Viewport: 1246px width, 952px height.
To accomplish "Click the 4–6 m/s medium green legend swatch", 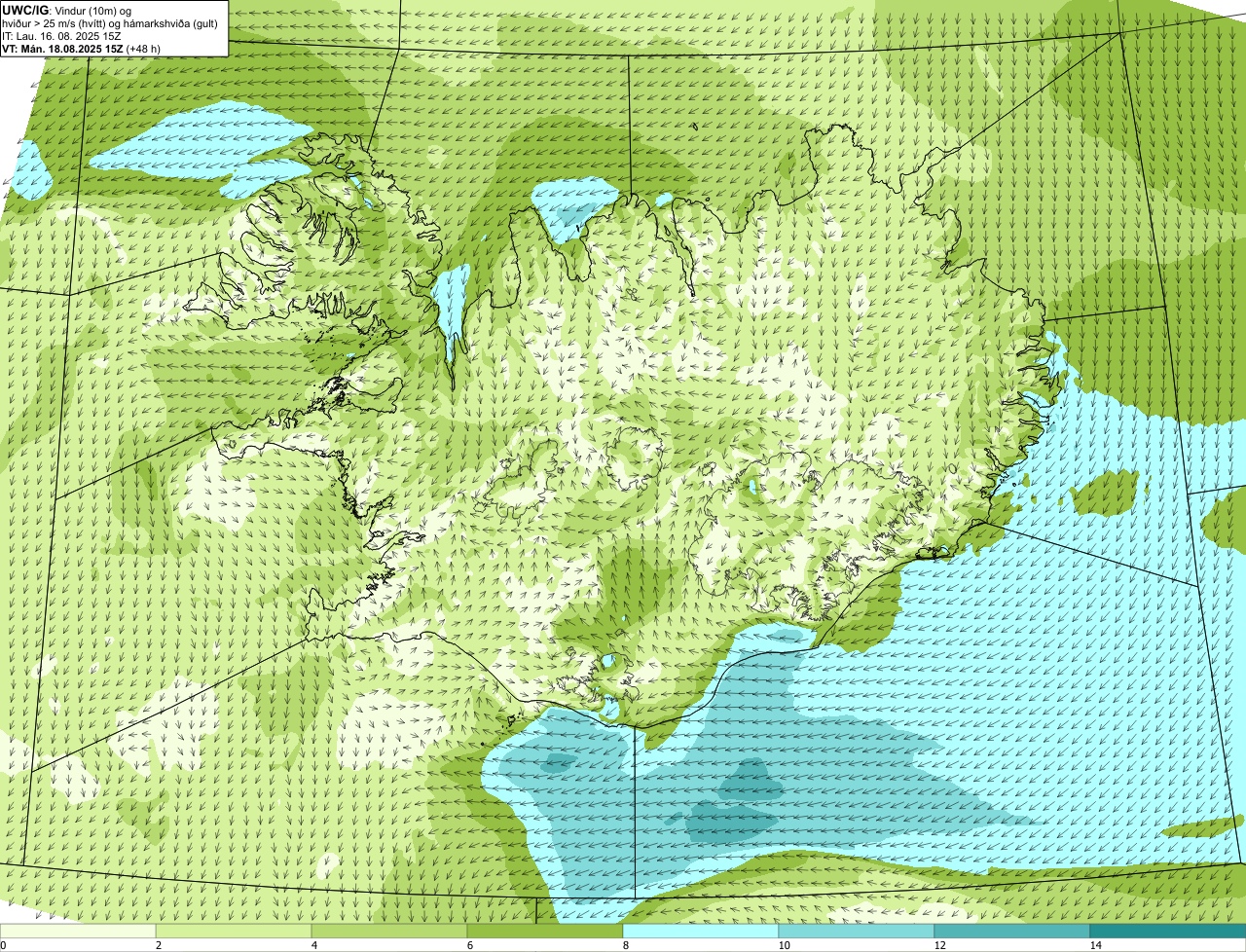I will (x=389, y=932).
